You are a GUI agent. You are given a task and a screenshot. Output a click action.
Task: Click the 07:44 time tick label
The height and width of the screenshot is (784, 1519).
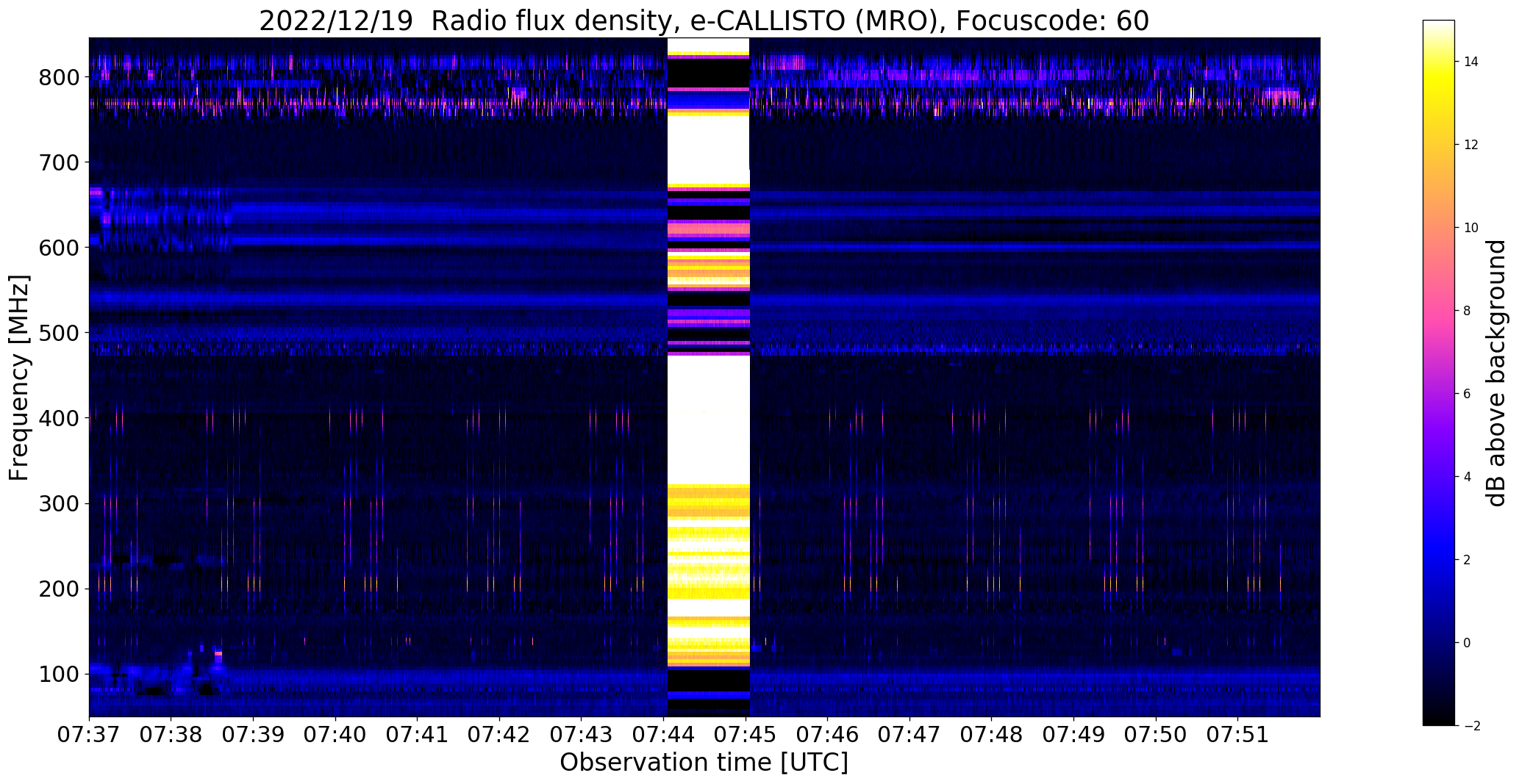tap(664, 736)
